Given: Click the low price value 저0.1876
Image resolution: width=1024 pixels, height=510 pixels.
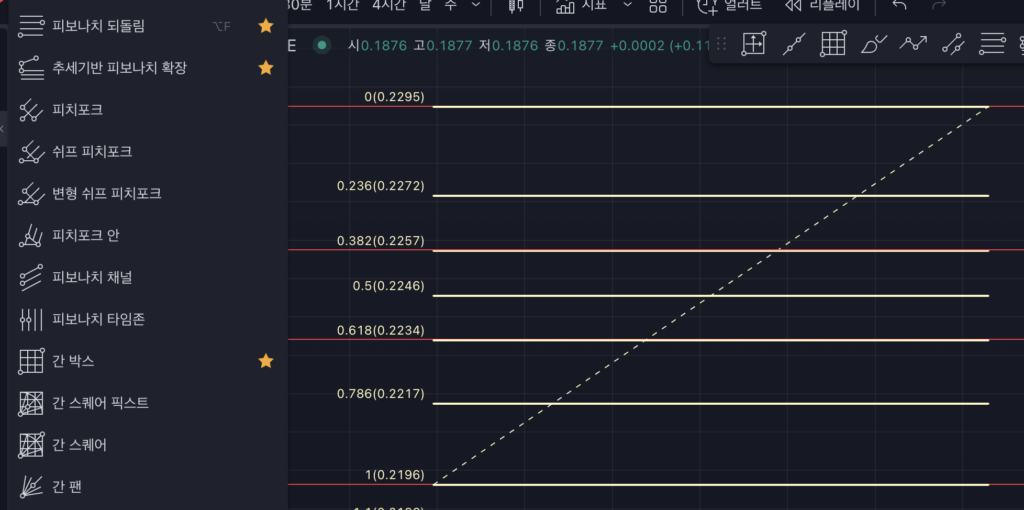Looking at the screenshot, I should [509, 46].
